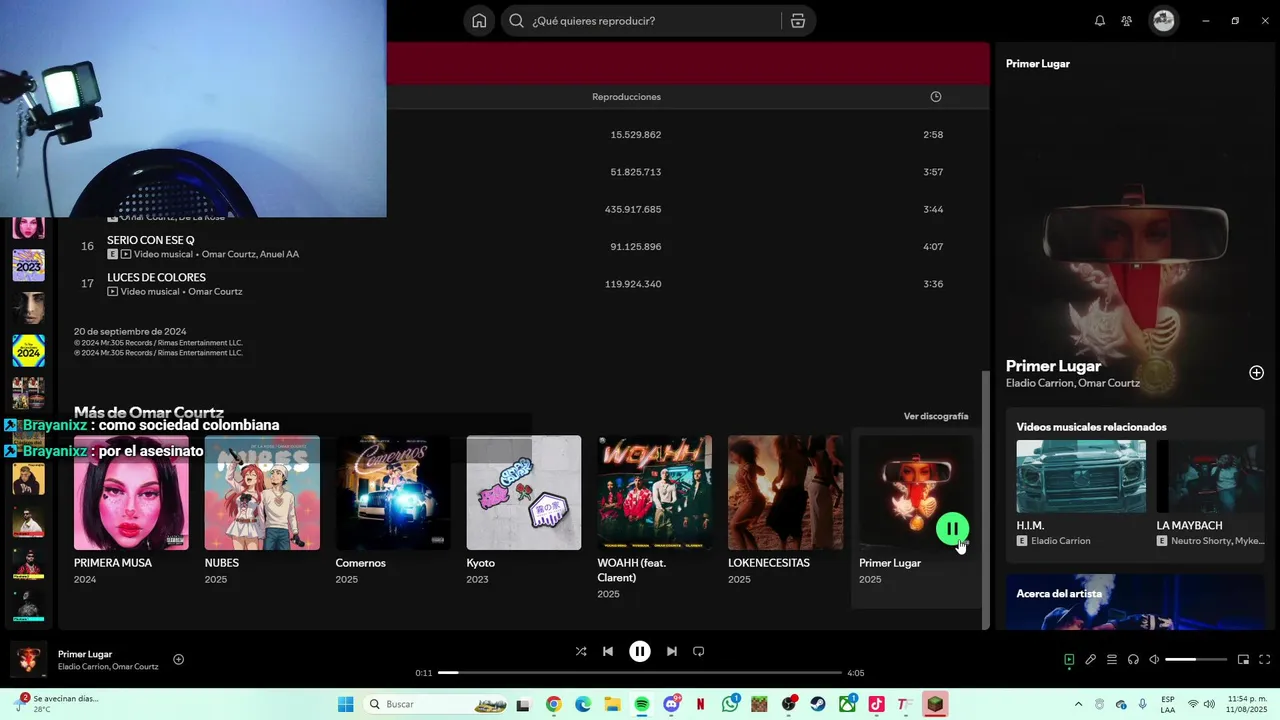Image resolution: width=1280 pixels, height=720 pixels.
Task: Open the user profile avatar menu
Action: [1163, 21]
